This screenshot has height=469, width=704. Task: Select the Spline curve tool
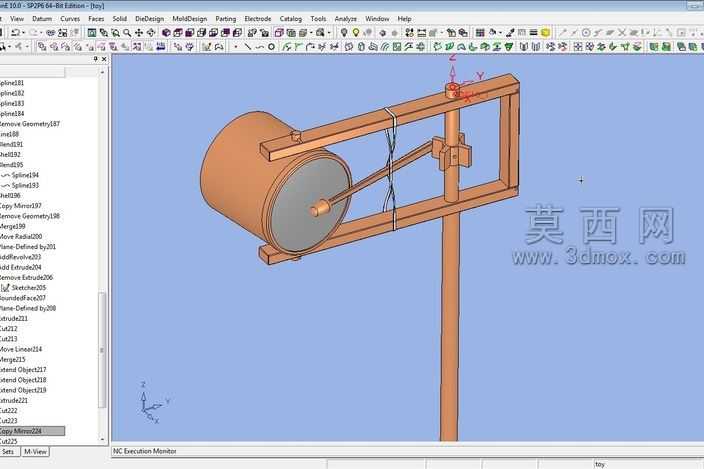pos(260,47)
